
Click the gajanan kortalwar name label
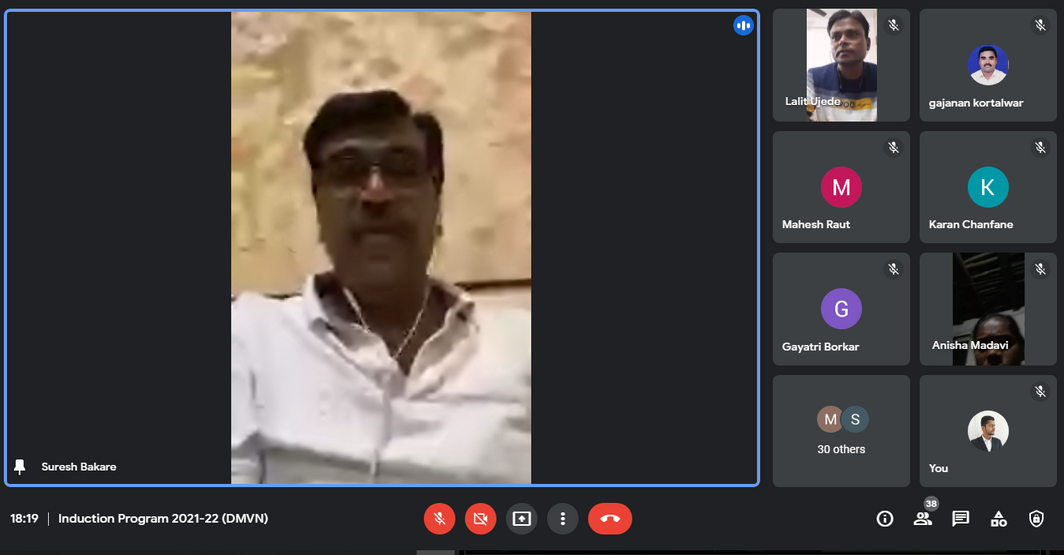(976, 103)
